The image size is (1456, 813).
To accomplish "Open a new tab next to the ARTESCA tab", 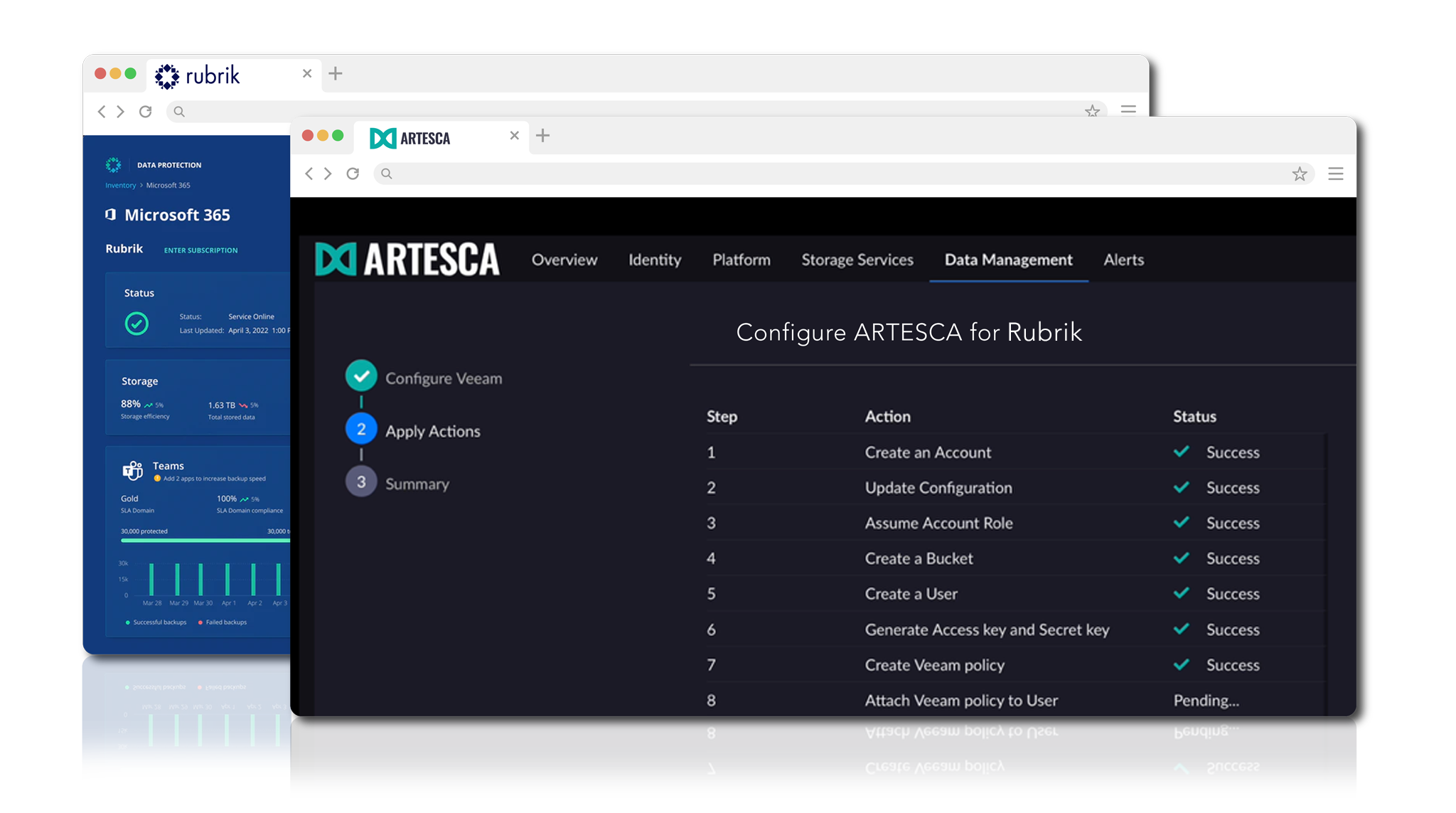I will tap(542, 136).
